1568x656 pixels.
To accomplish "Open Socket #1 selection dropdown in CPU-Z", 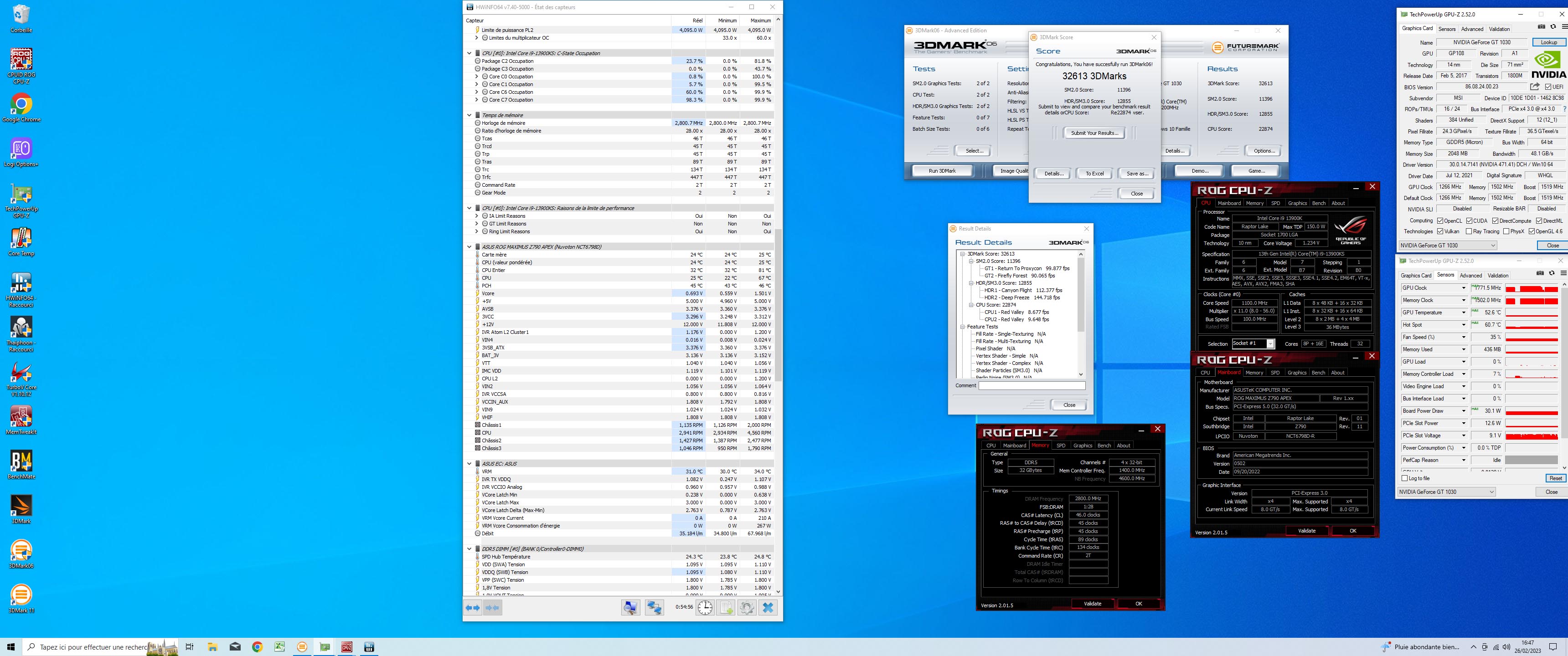I will (1253, 344).
